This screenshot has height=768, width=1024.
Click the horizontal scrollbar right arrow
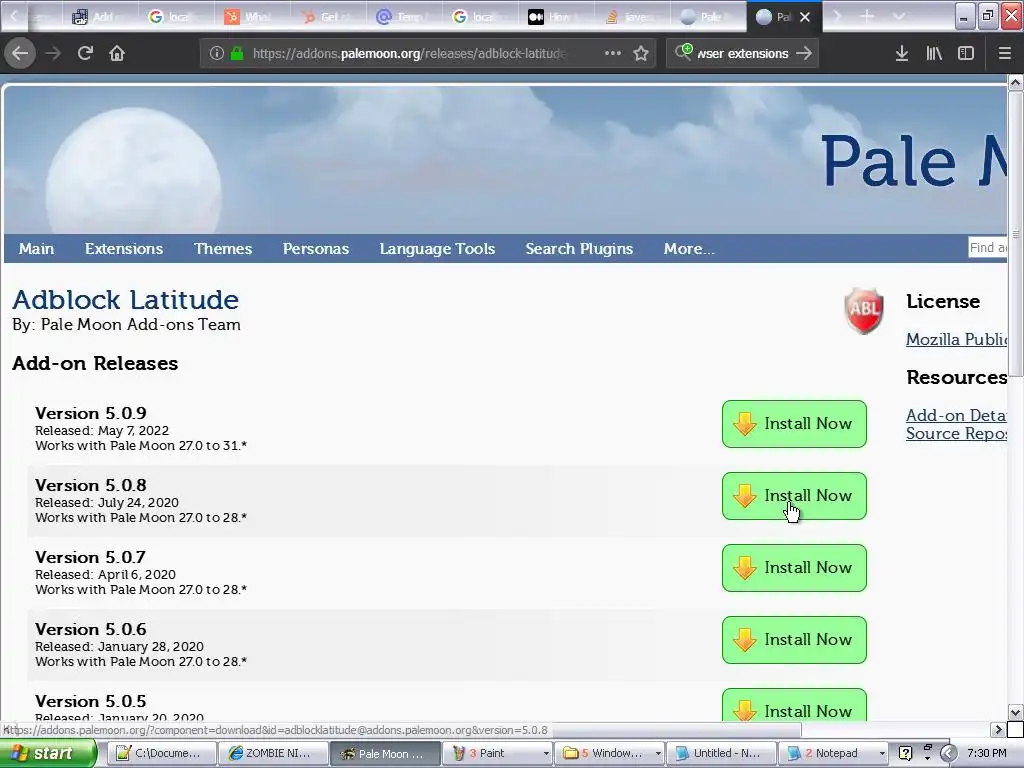click(998, 729)
